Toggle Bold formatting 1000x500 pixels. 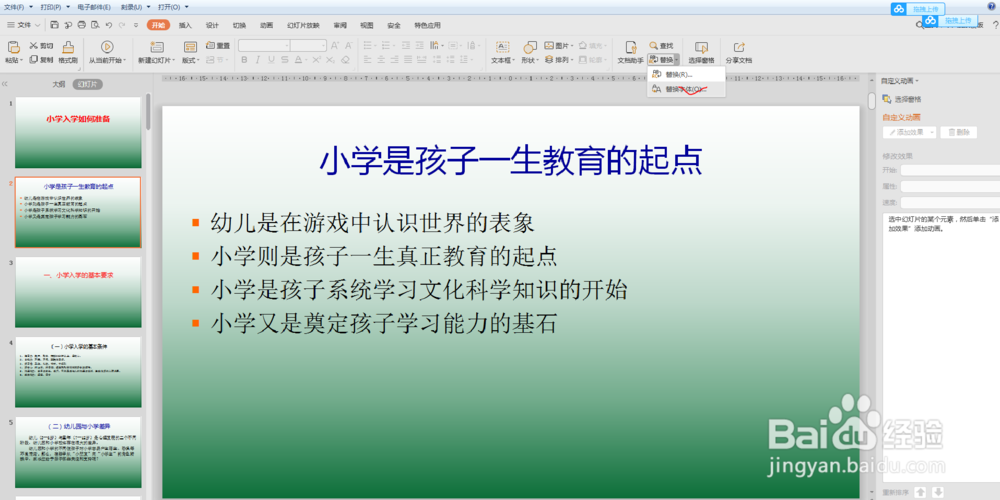244,60
